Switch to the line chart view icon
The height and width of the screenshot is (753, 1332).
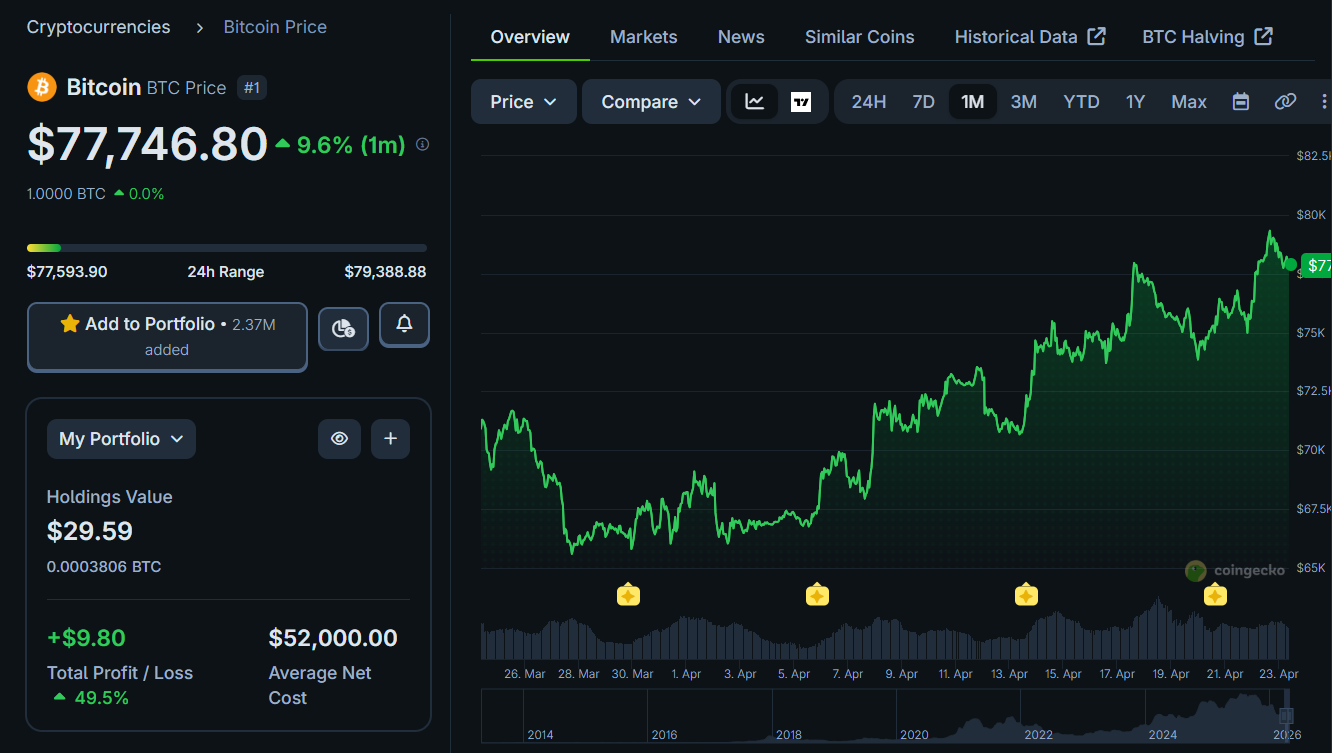tap(755, 102)
